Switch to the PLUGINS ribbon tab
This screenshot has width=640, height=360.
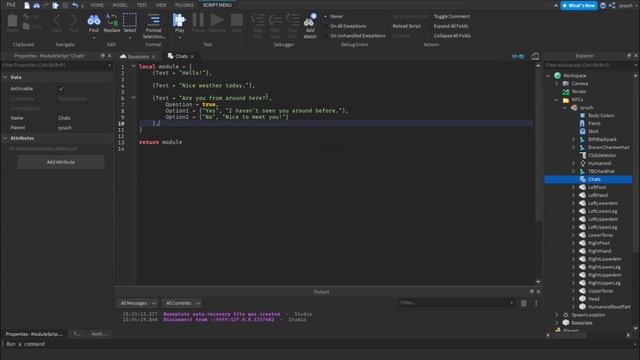point(184,5)
